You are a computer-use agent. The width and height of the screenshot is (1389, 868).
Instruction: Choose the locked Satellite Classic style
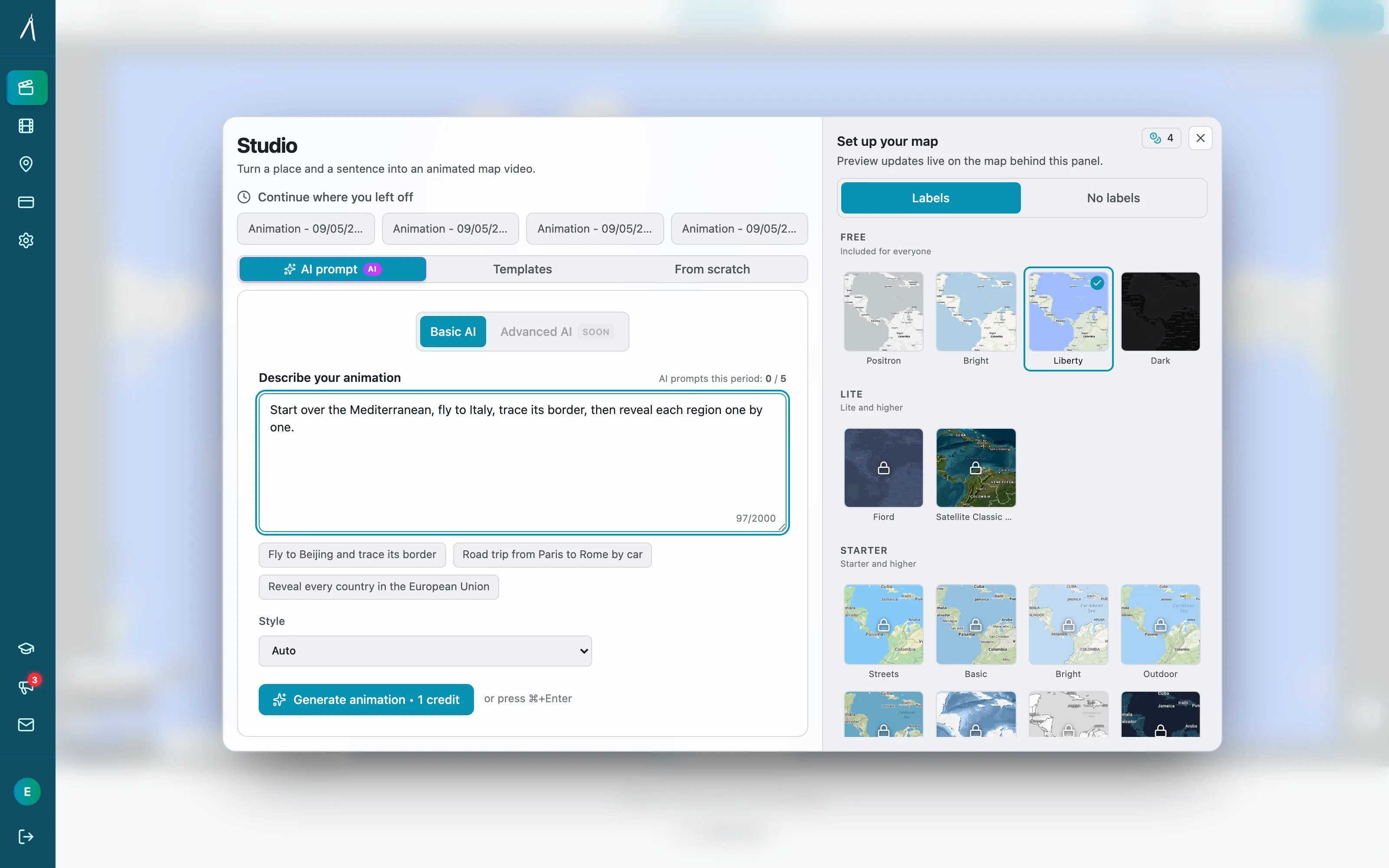pos(975,475)
